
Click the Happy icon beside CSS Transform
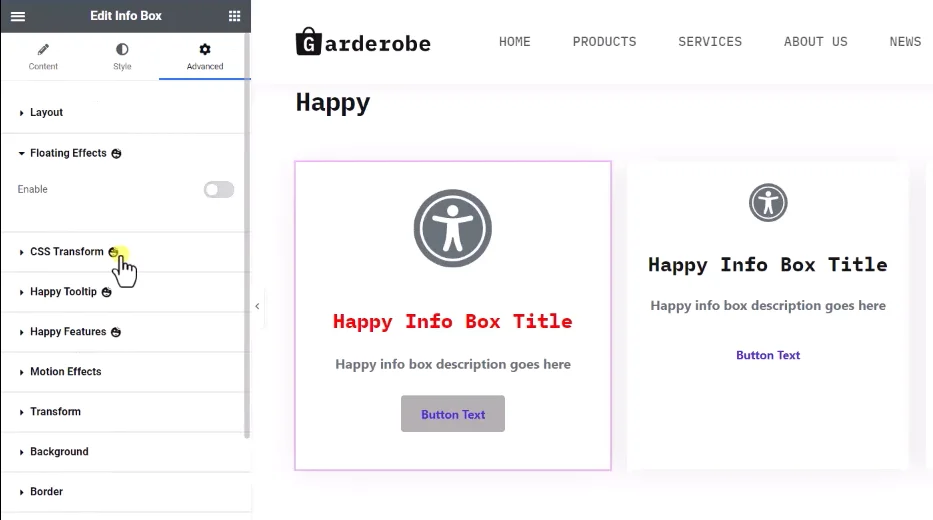coord(113,252)
